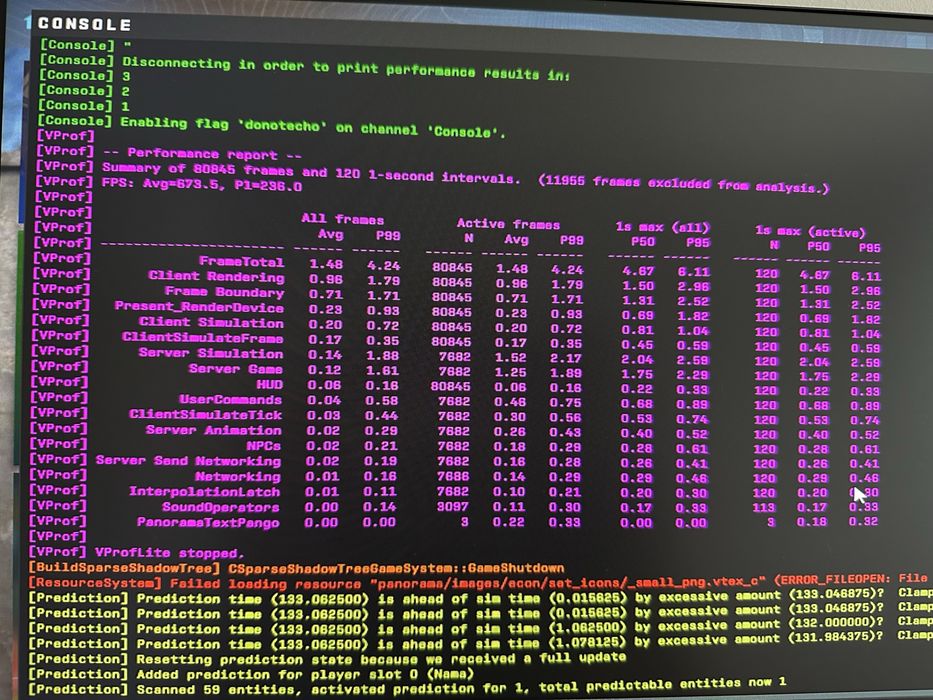
Task: Select the Present_RenderDevice row label
Action: (199, 307)
